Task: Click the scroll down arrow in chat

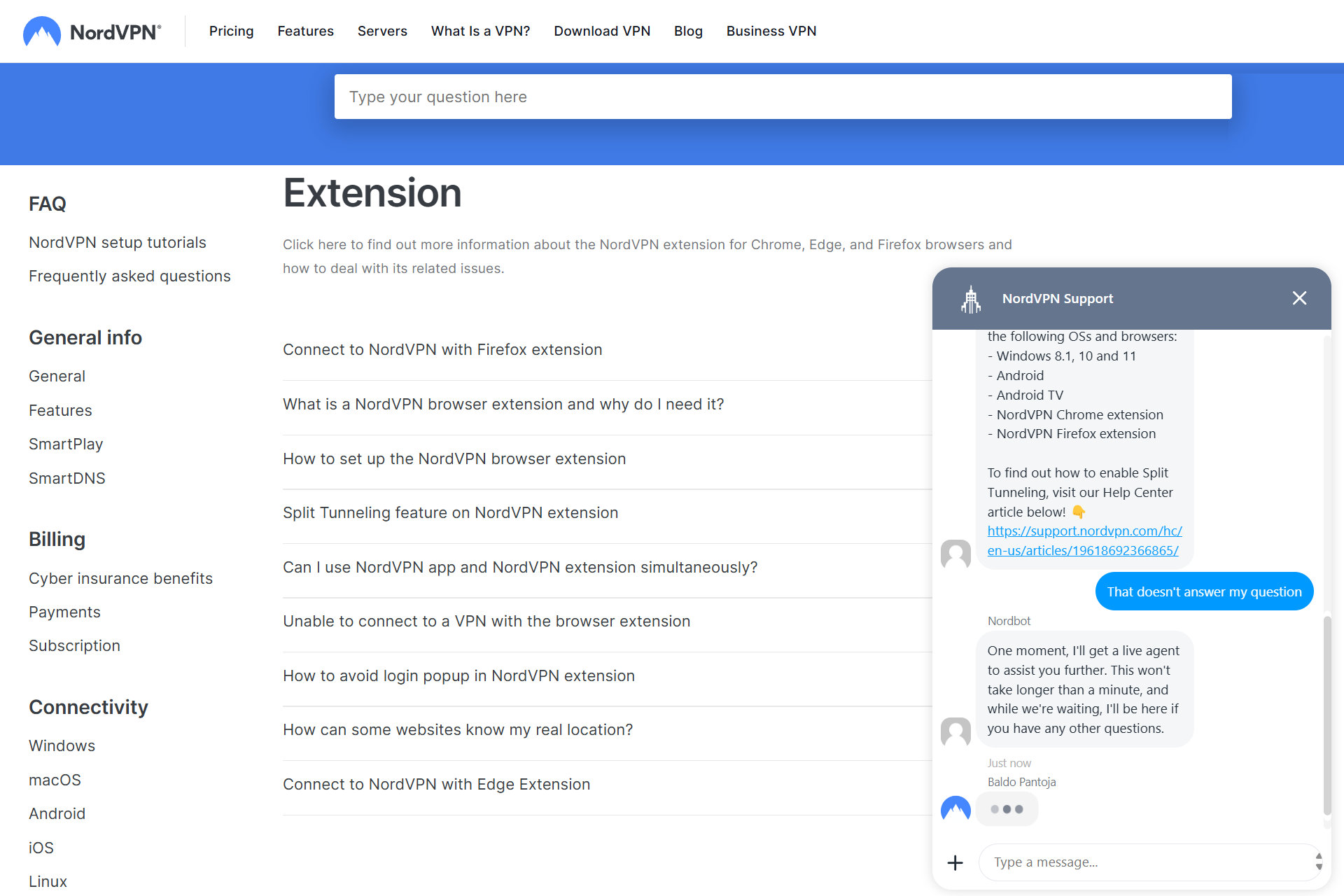Action: (x=1318, y=868)
